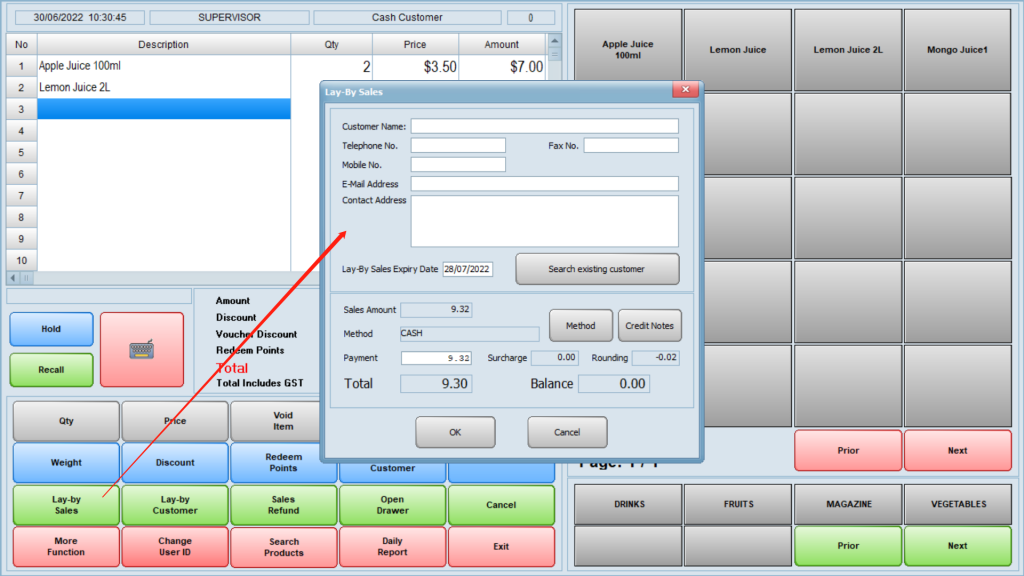The width and height of the screenshot is (1024, 576).
Task: Click the Customer Name input field
Action: point(544,126)
